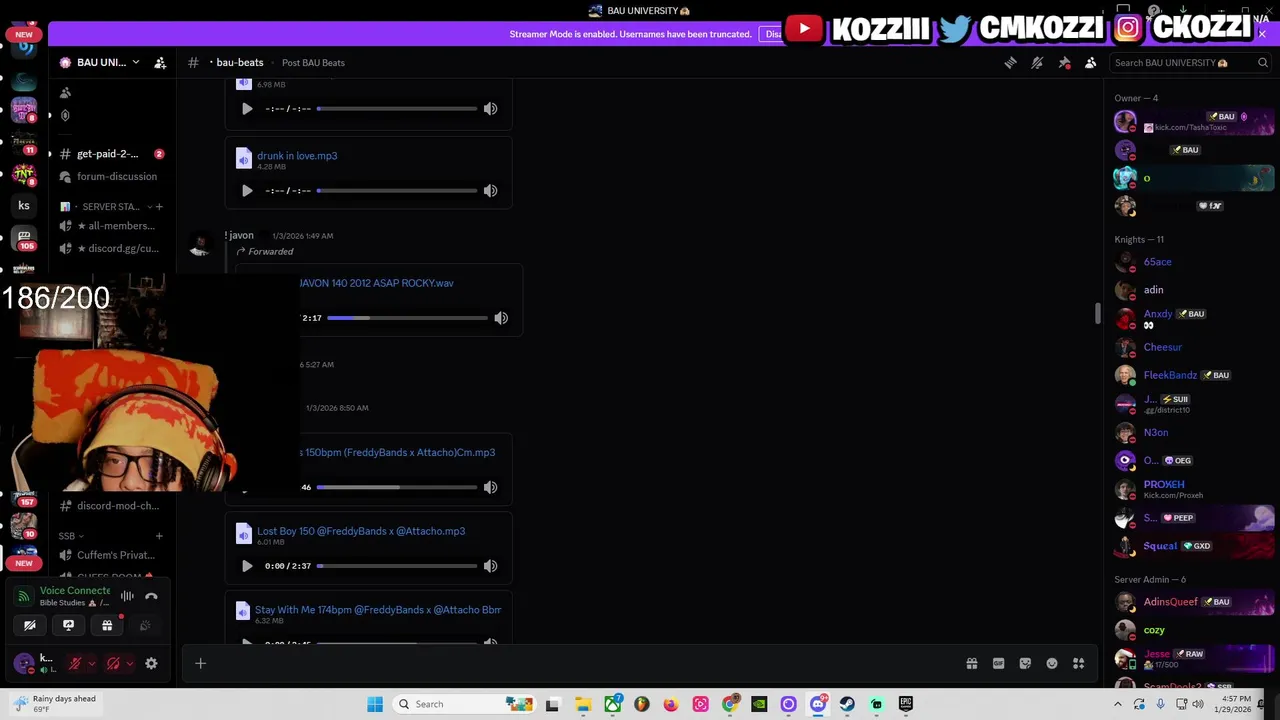Open the sticker picker
Screen dimensions: 1280x720
click(1025, 663)
